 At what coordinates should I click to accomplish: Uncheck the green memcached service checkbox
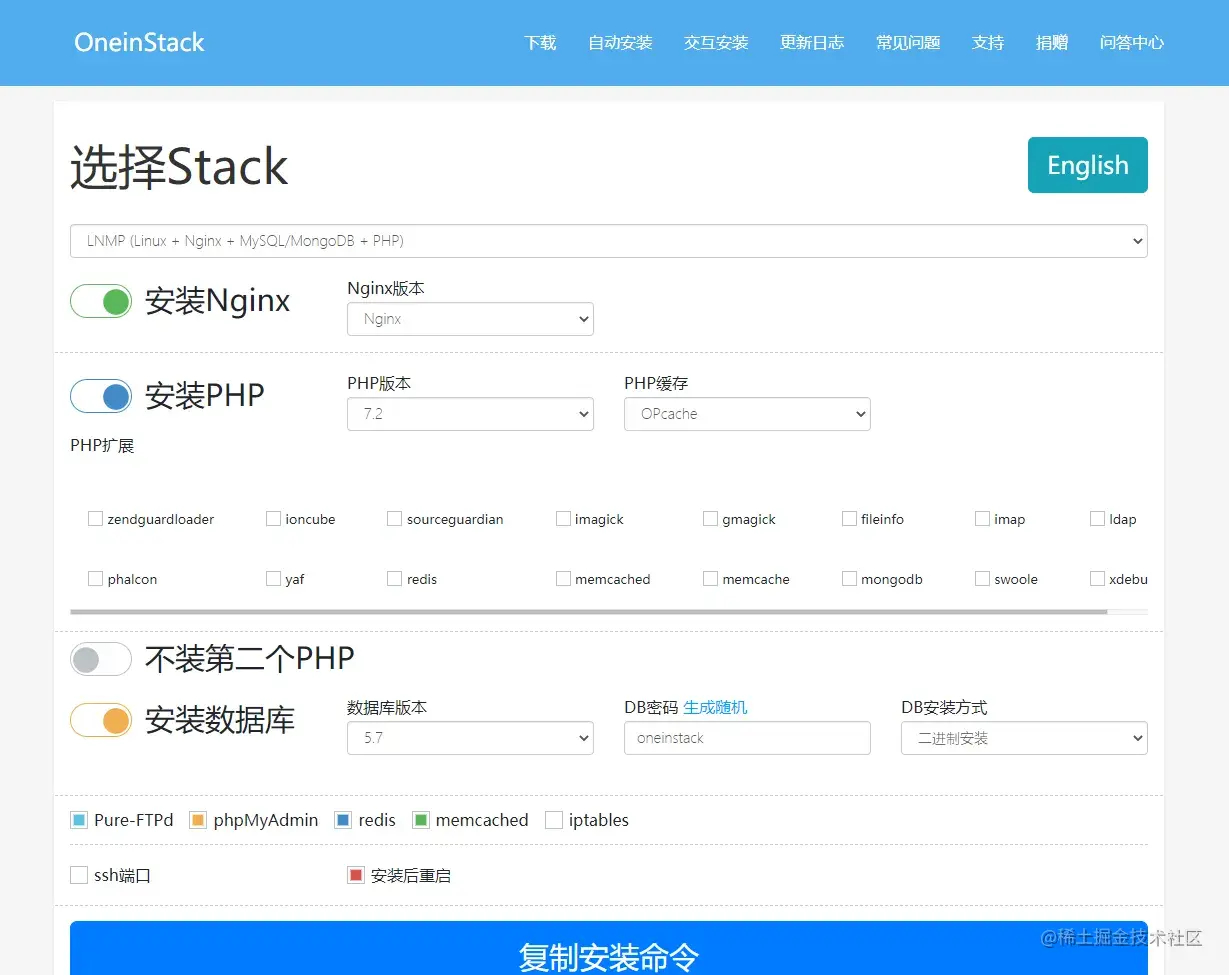(x=420, y=820)
